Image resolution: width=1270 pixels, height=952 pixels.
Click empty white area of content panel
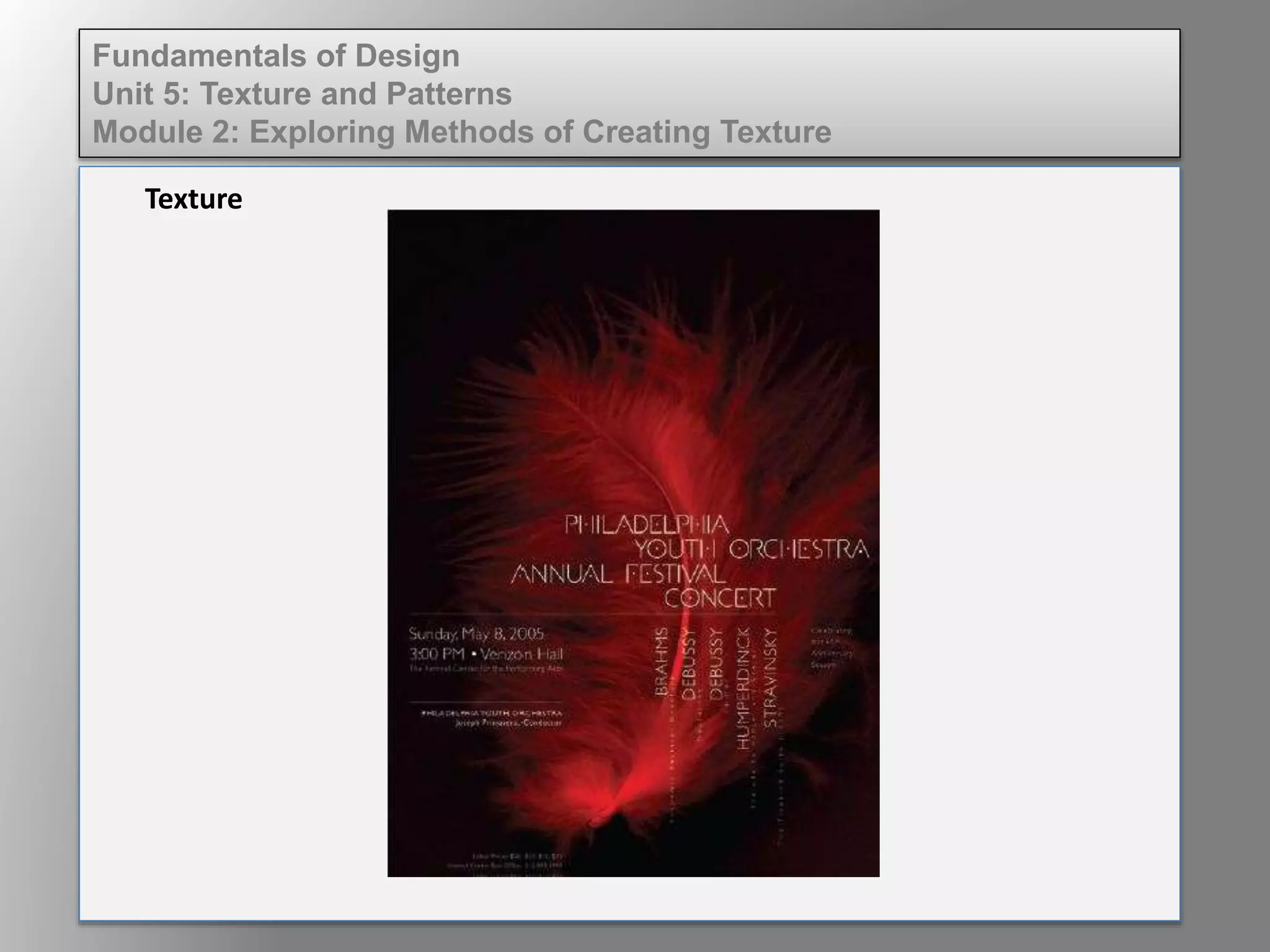point(1023,496)
